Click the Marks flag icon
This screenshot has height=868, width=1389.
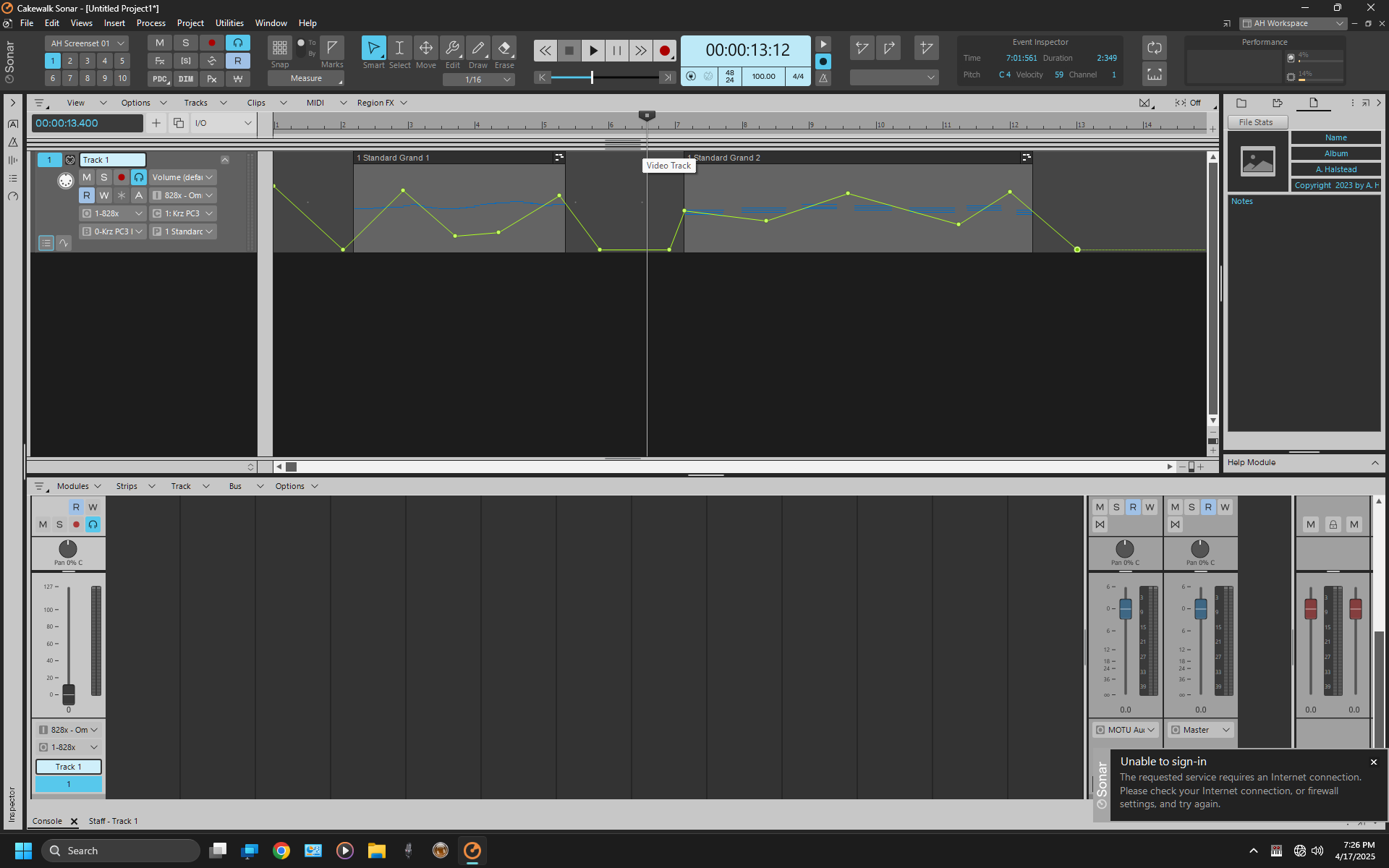tap(332, 48)
